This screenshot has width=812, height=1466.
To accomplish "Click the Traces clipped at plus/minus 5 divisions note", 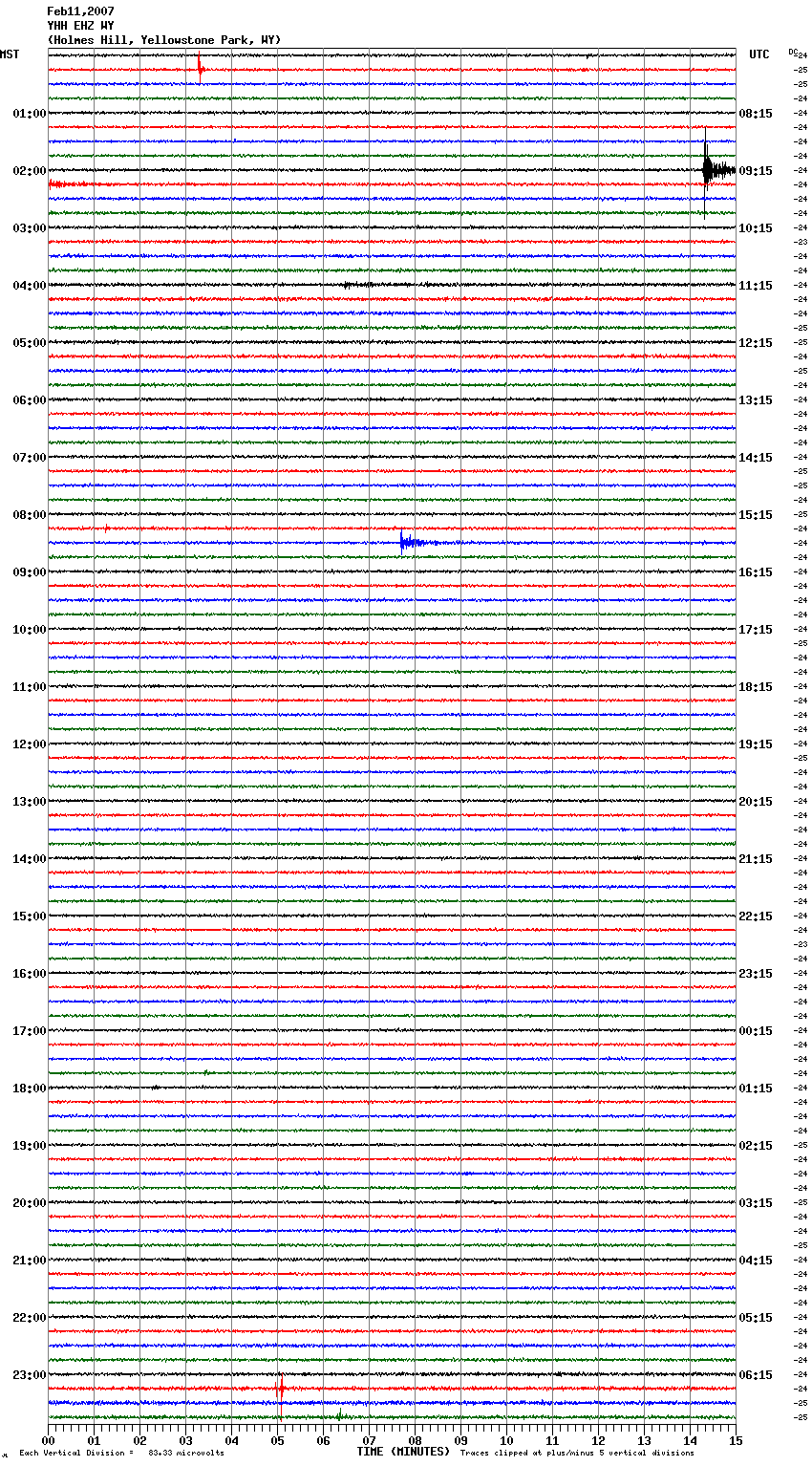I will tap(577, 1454).
